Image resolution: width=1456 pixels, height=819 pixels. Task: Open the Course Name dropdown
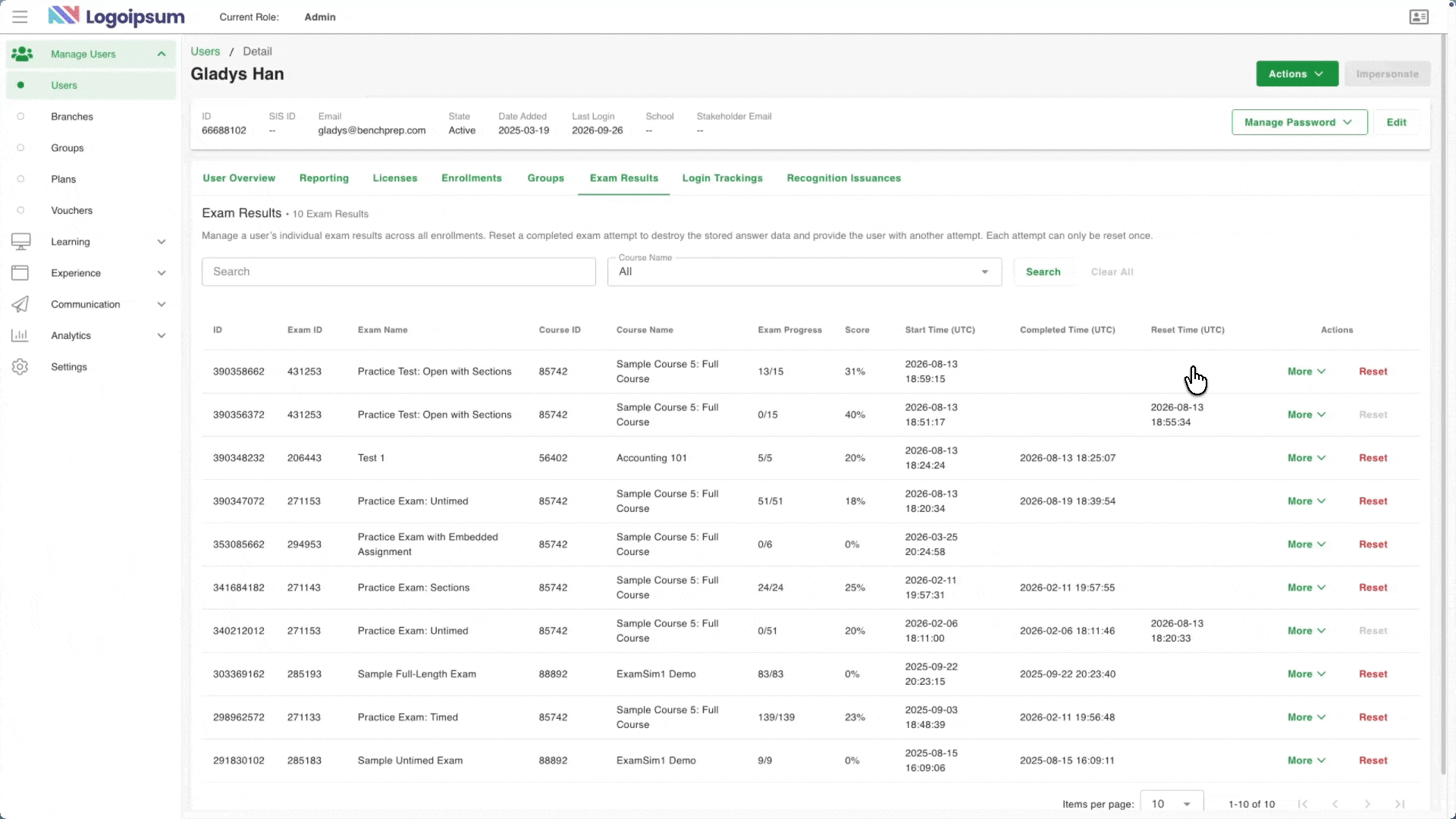[x=804, y=271]
